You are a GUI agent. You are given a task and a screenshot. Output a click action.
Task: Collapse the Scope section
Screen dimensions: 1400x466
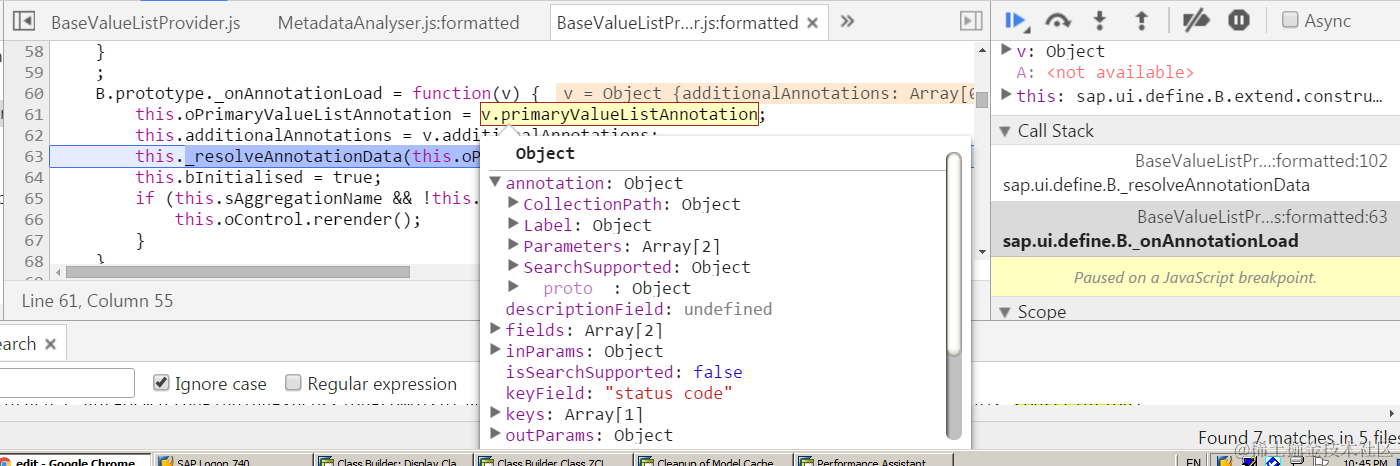tap(1007, 312)
